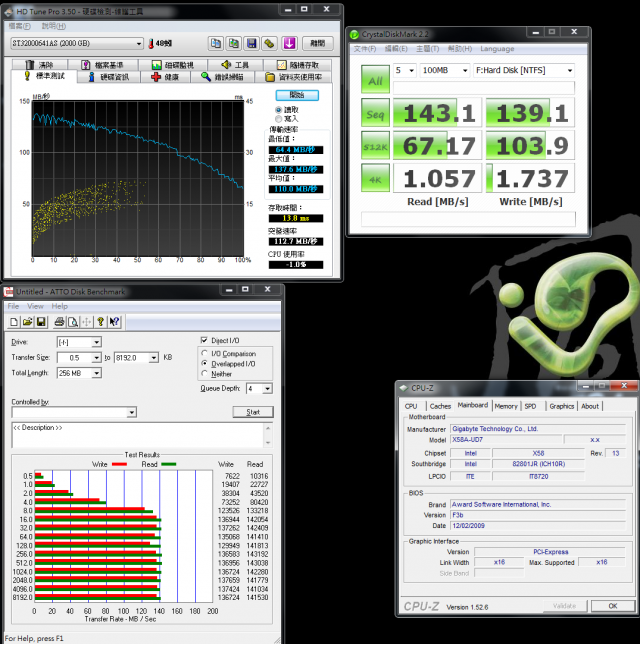Open the speaker-icon tools tab in HD Tune
The width and height of the screenshot is (640, 645).
[x=235, y=65]
